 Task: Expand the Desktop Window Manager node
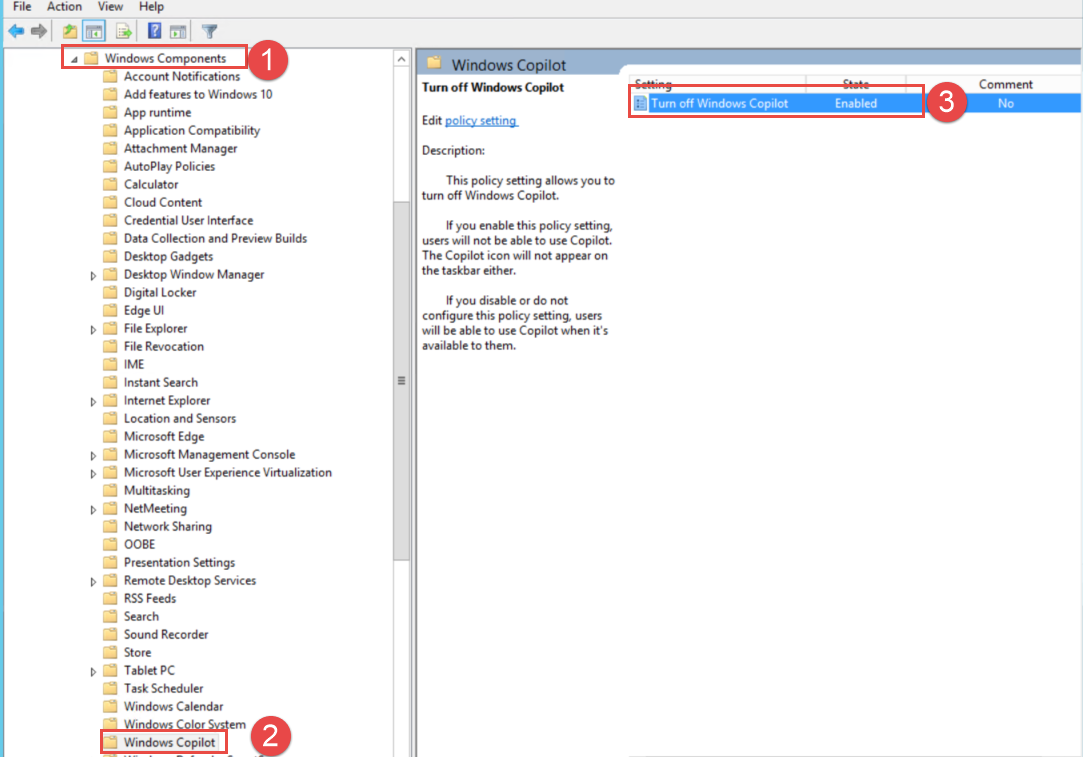93,276
